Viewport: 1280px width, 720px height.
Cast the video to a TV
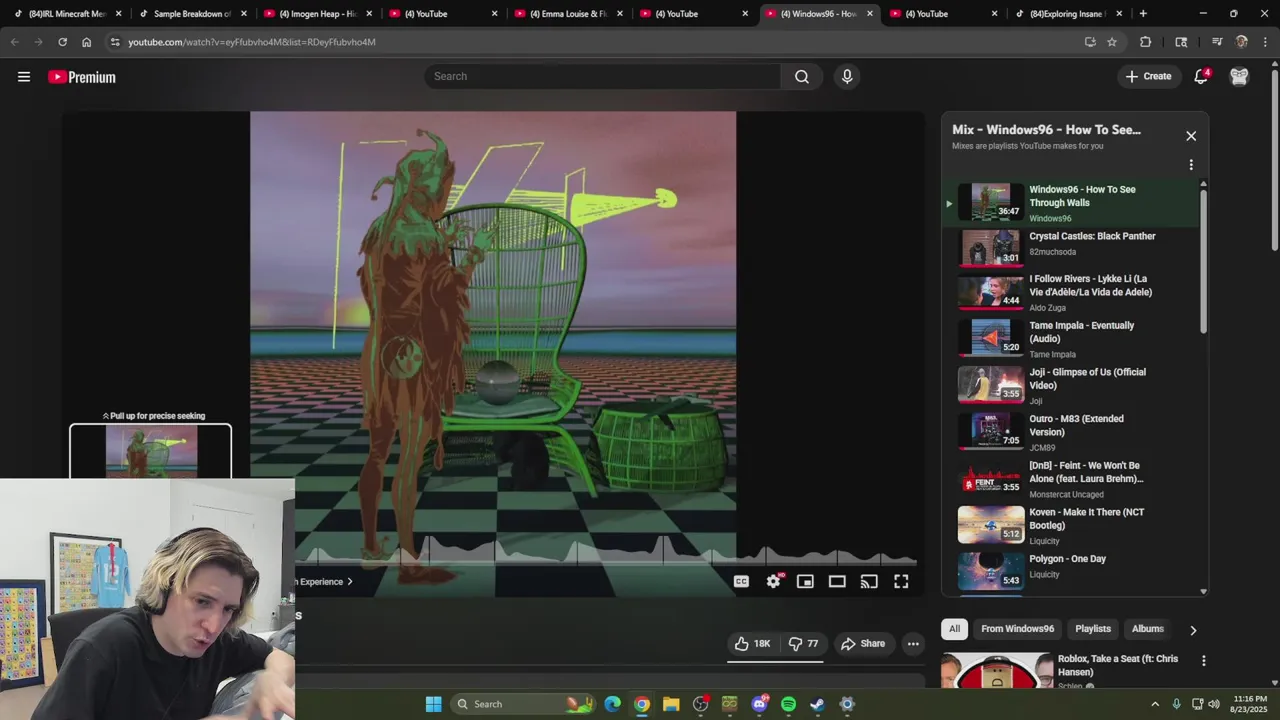pyautogui.click(x=869, y=582)
